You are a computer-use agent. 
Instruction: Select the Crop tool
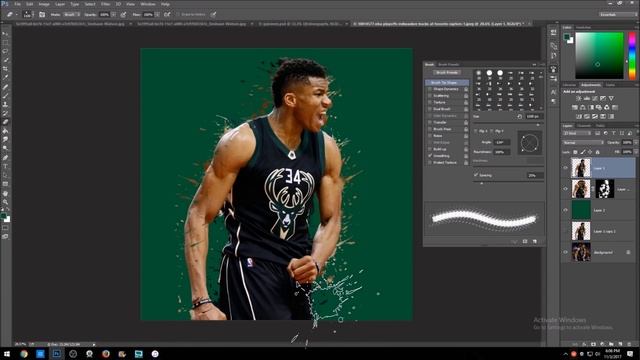[5, 69]
